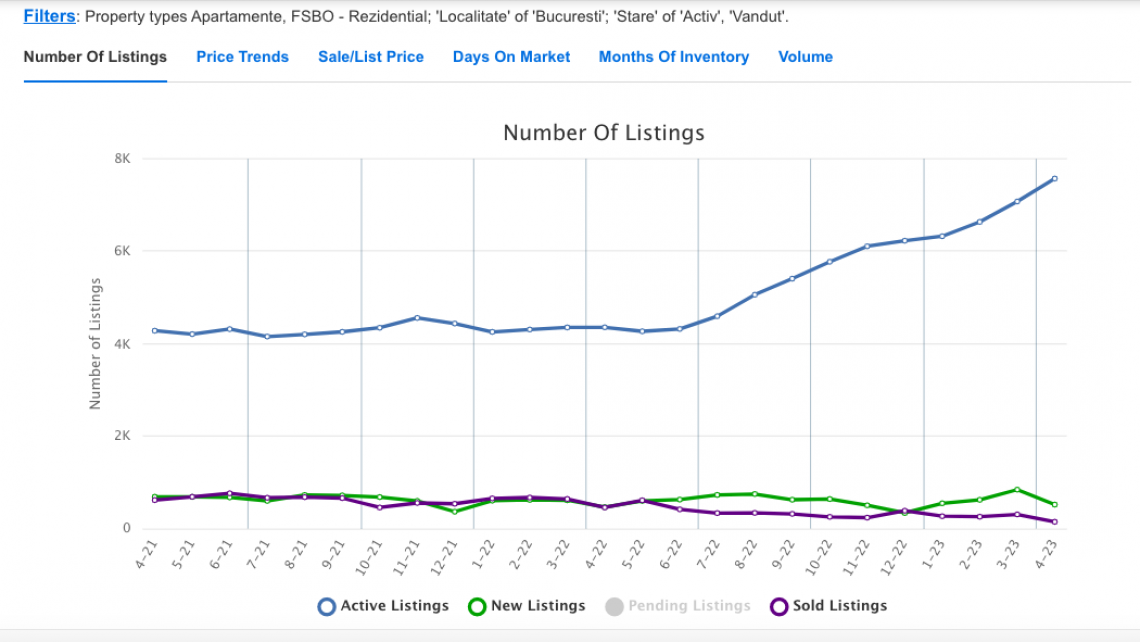The width and height of the screenshot is (1140, 642).
Task: Select the New Listings dip at 12-21
Action: (x=455, y=511)
